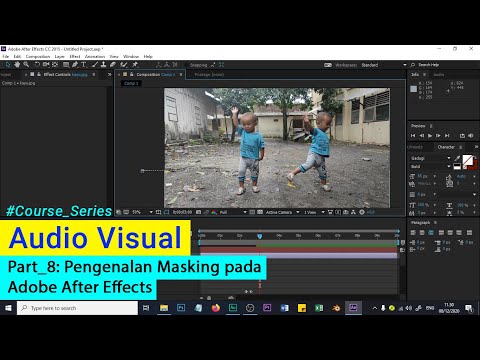Toggle the Effect Controls panel lock
480x360 pixels.
39,74
